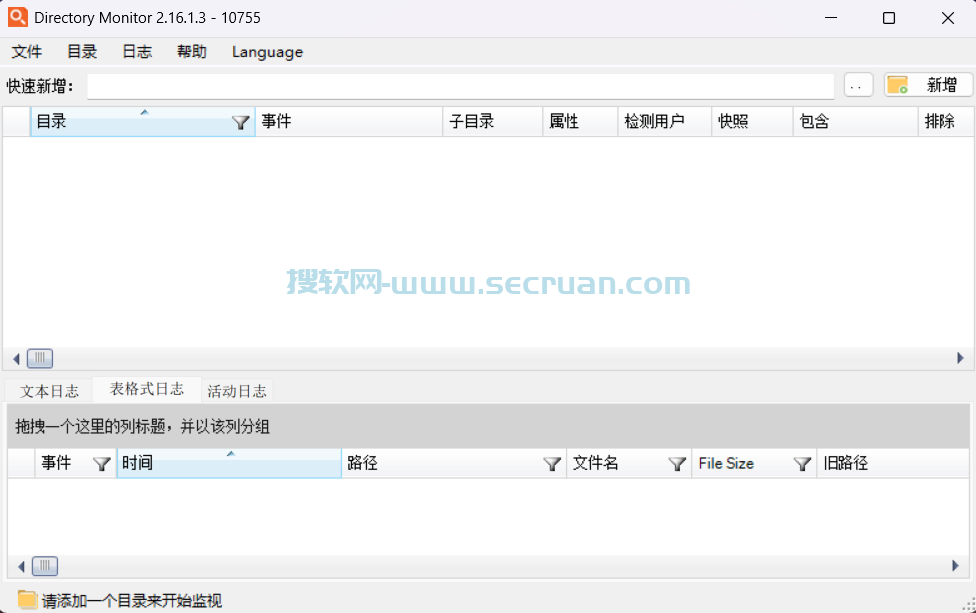Image resolution: width=976 pixels, height=613 pixels.
Task: Open the 帮助 menu
Action: pos(191,52)
